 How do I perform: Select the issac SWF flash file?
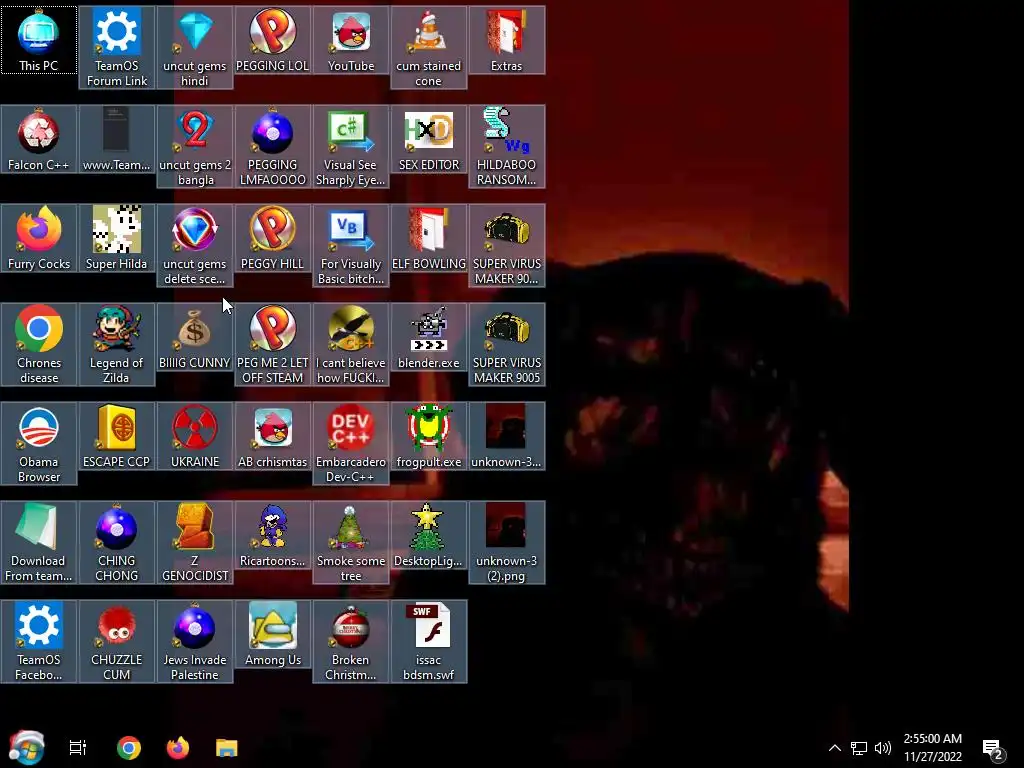click(x=428, y=642)
